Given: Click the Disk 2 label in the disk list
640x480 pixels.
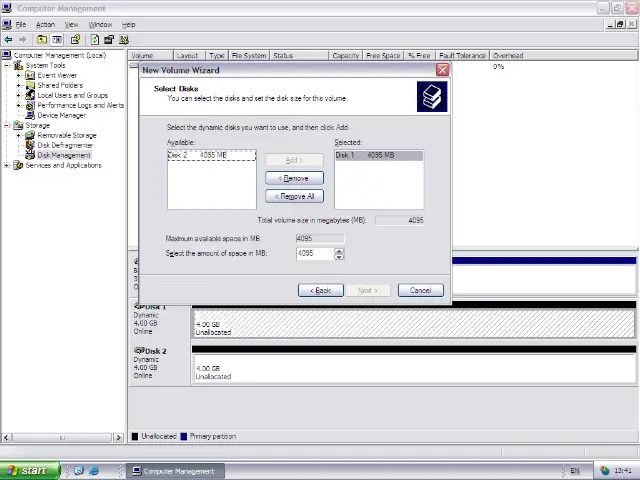Looking at the screenshot, I should [156, 351].
